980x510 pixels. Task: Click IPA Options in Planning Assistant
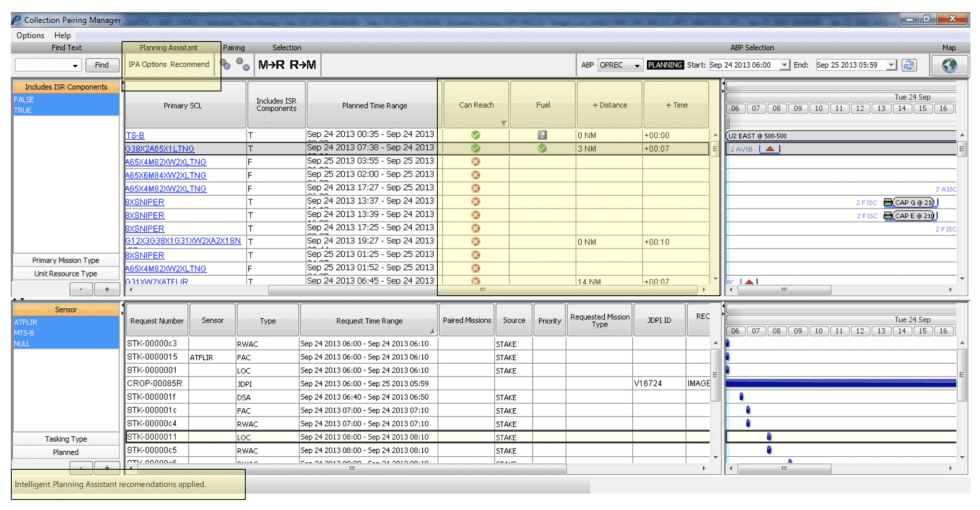click(x=148, y=64)
